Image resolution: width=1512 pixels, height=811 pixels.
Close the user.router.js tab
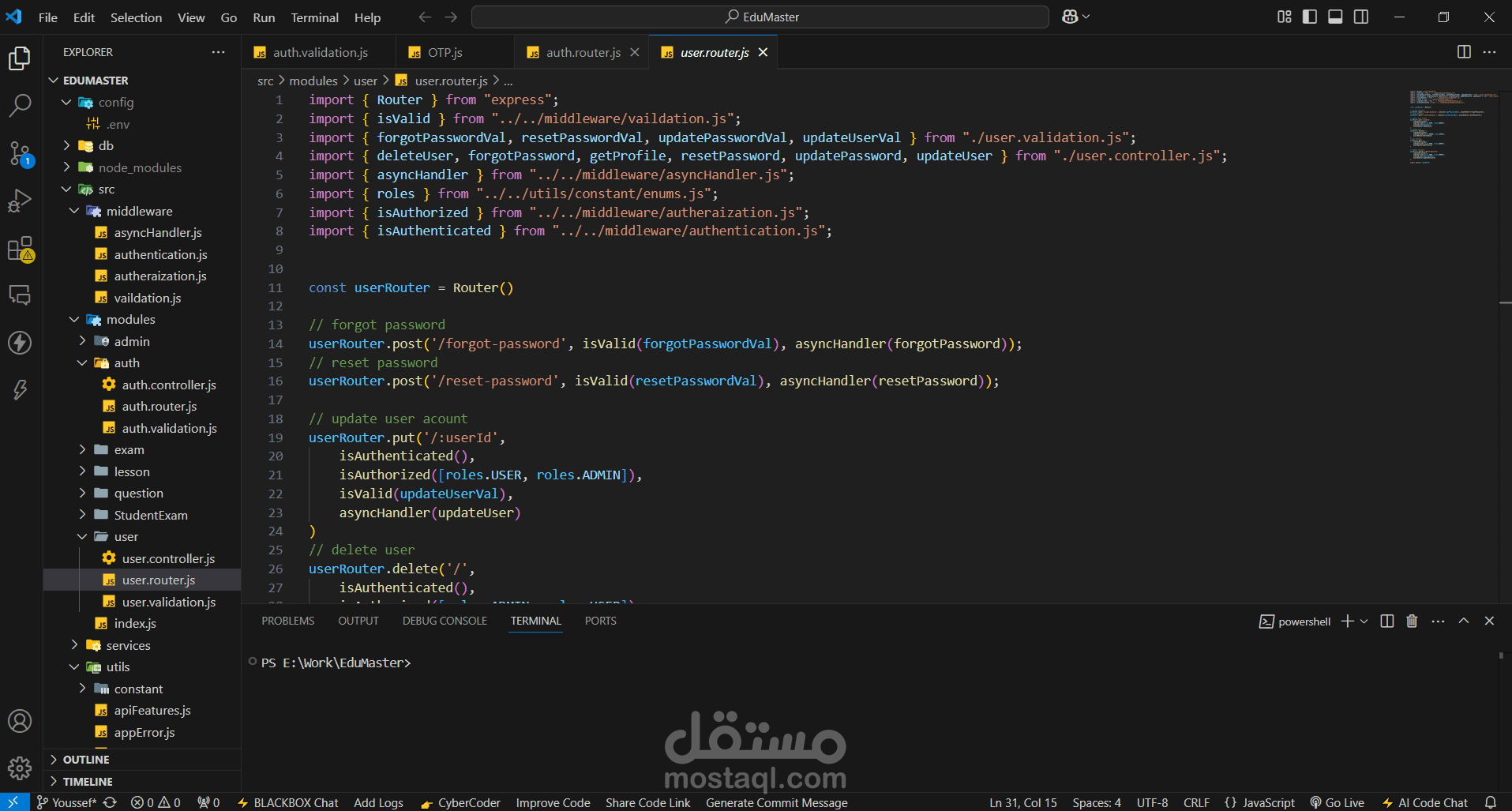763,52
